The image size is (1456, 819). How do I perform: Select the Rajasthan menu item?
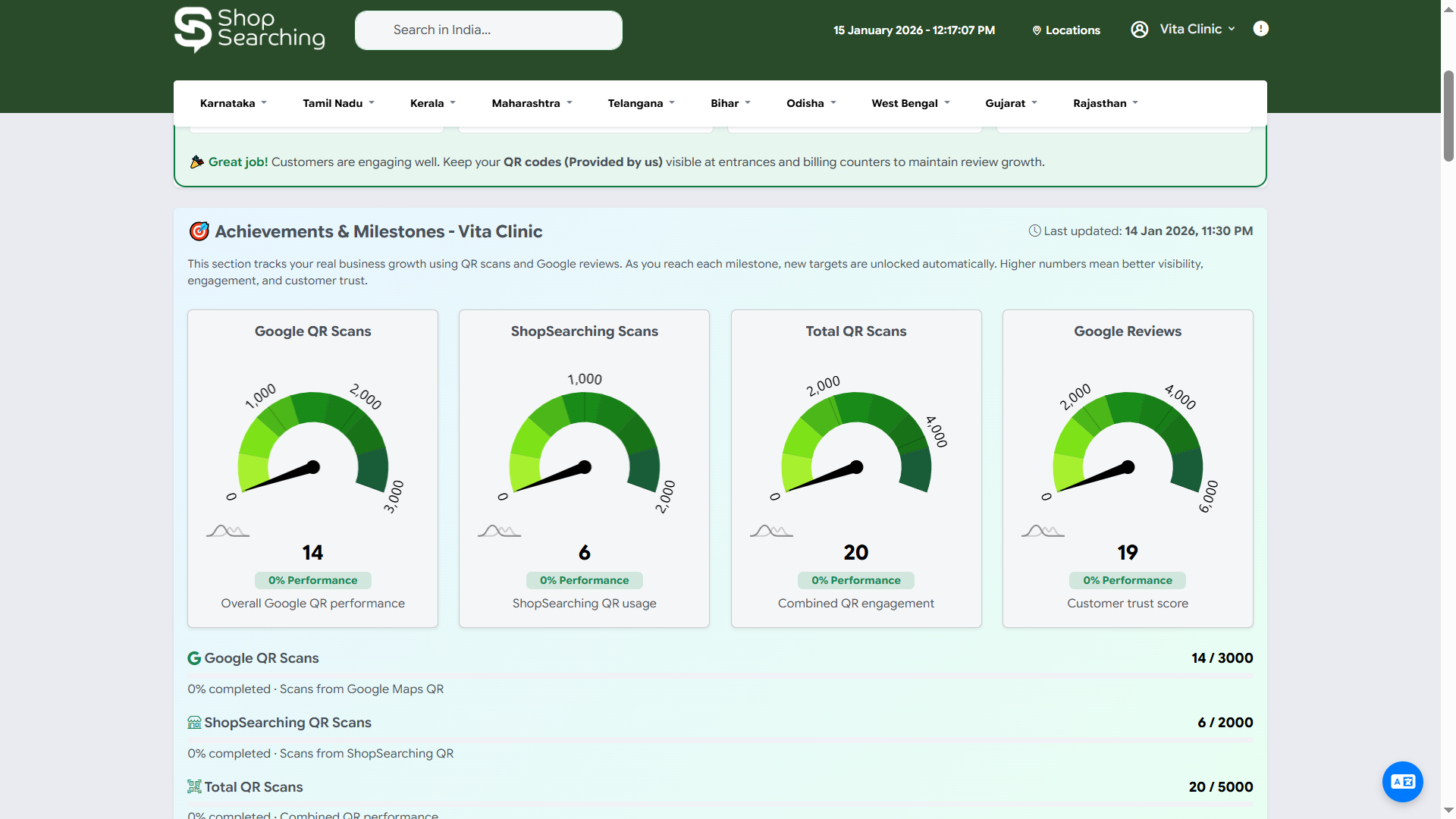click(x=1105, y=103)
